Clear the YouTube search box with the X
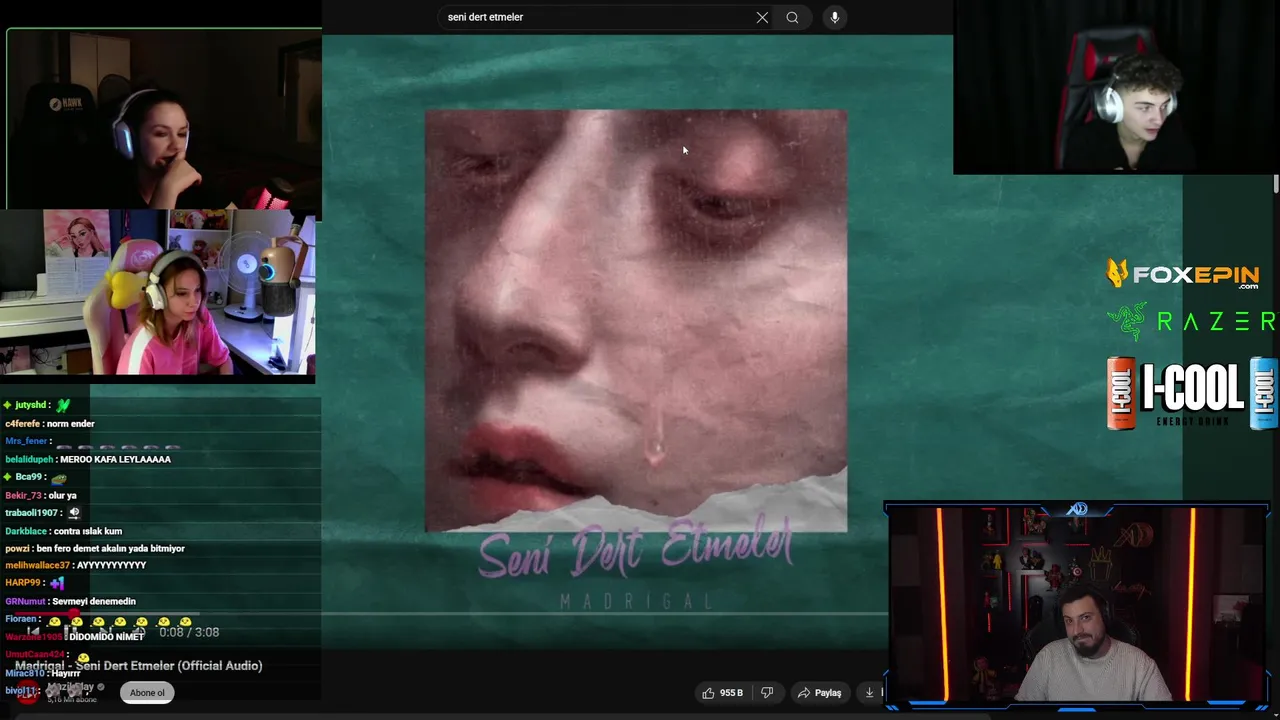This screenshot has height=720, width=1280. pyautogui.click(x=762, y=17)
